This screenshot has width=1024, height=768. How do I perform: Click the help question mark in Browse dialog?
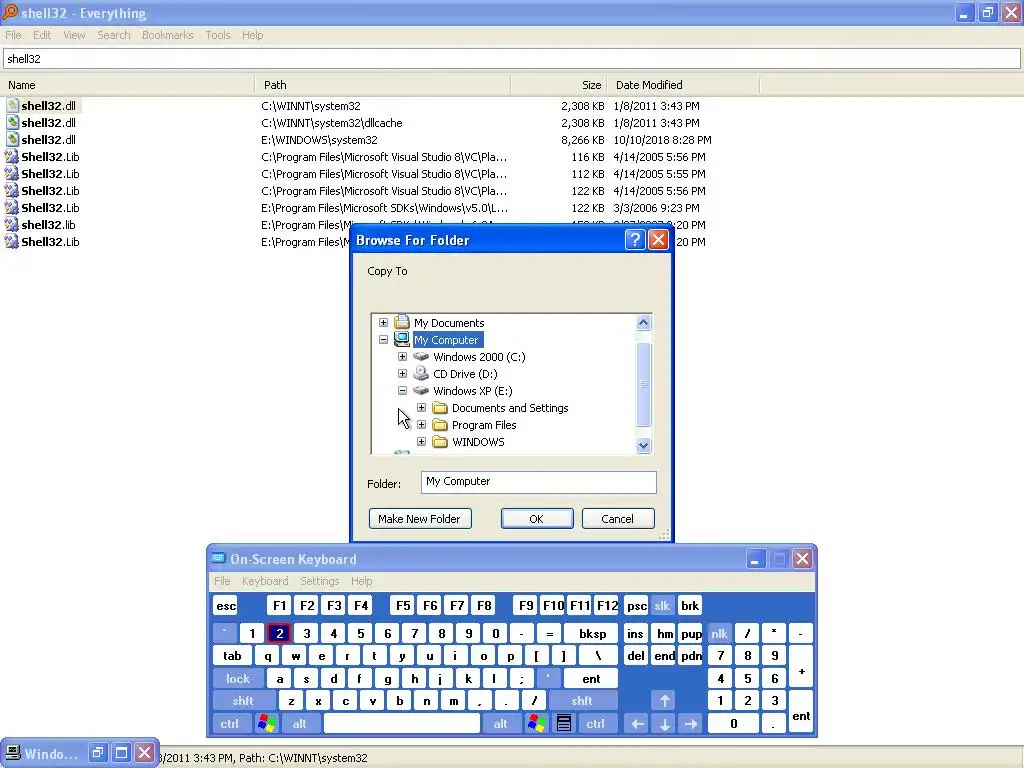(x=635, y=240)
